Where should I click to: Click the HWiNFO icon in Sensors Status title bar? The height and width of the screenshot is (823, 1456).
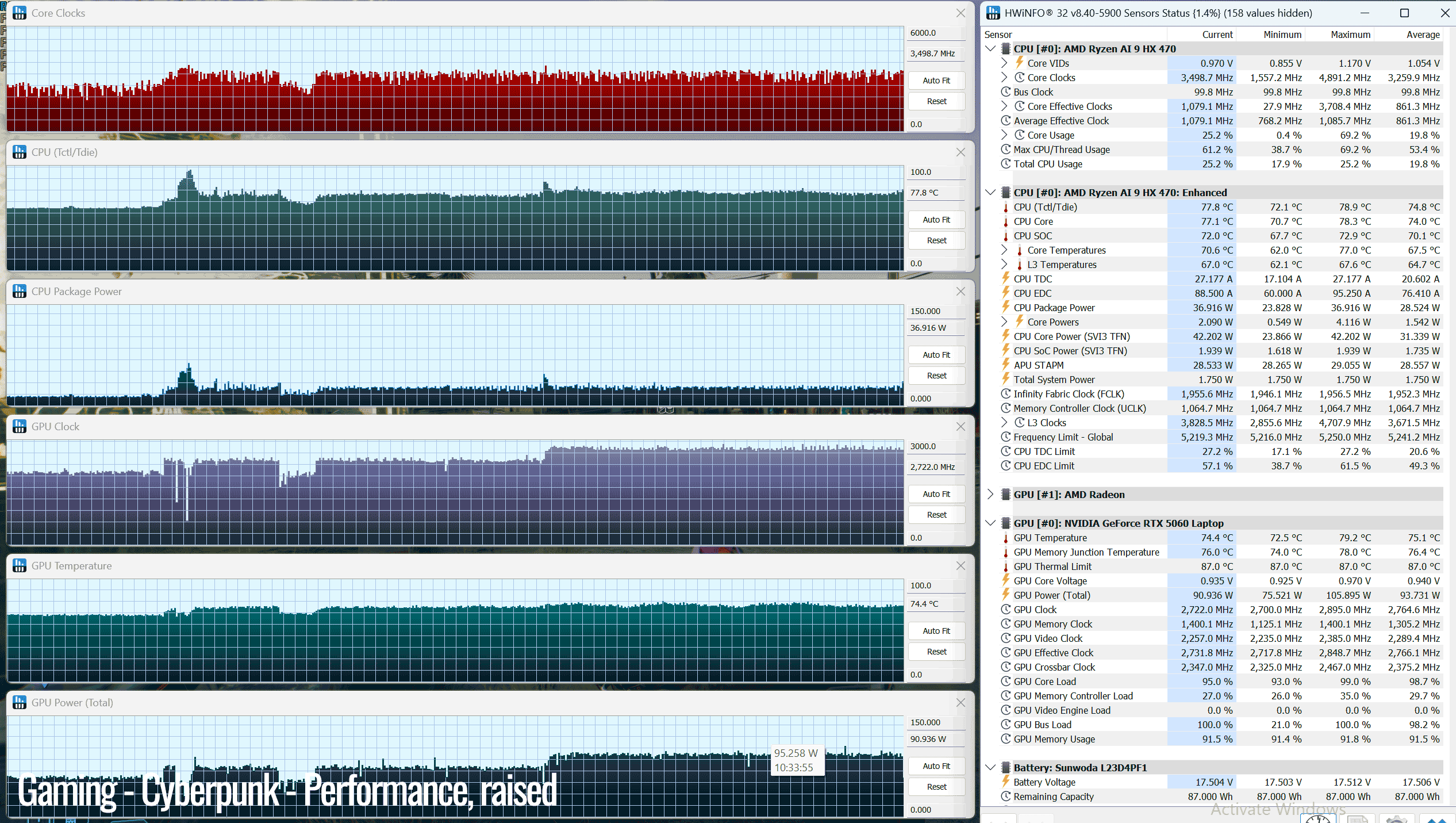click(x=993, y=13)
